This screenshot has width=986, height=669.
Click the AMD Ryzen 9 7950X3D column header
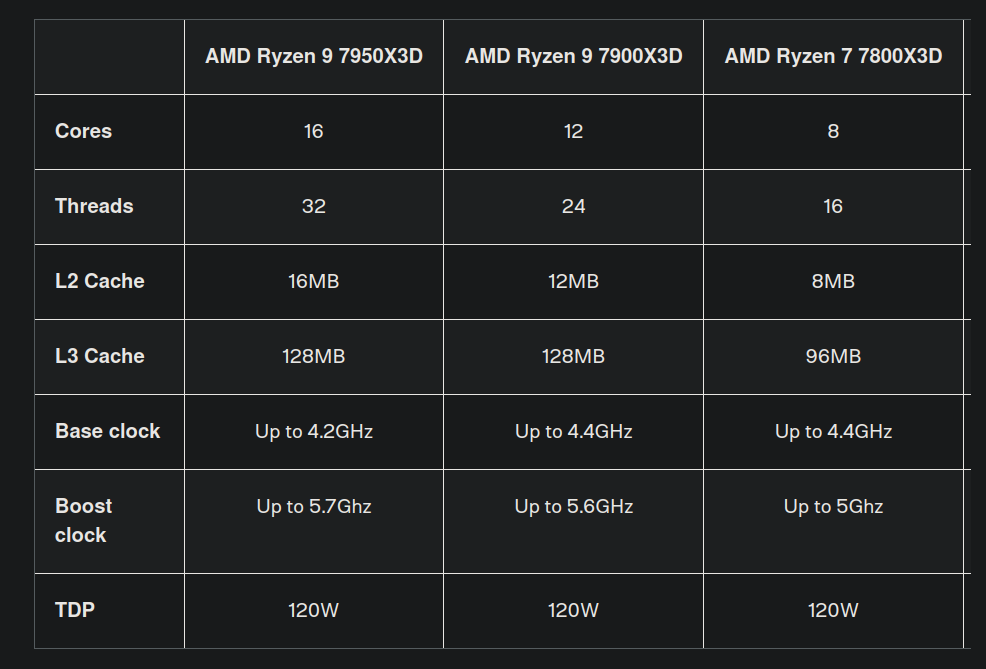(314, 56)
